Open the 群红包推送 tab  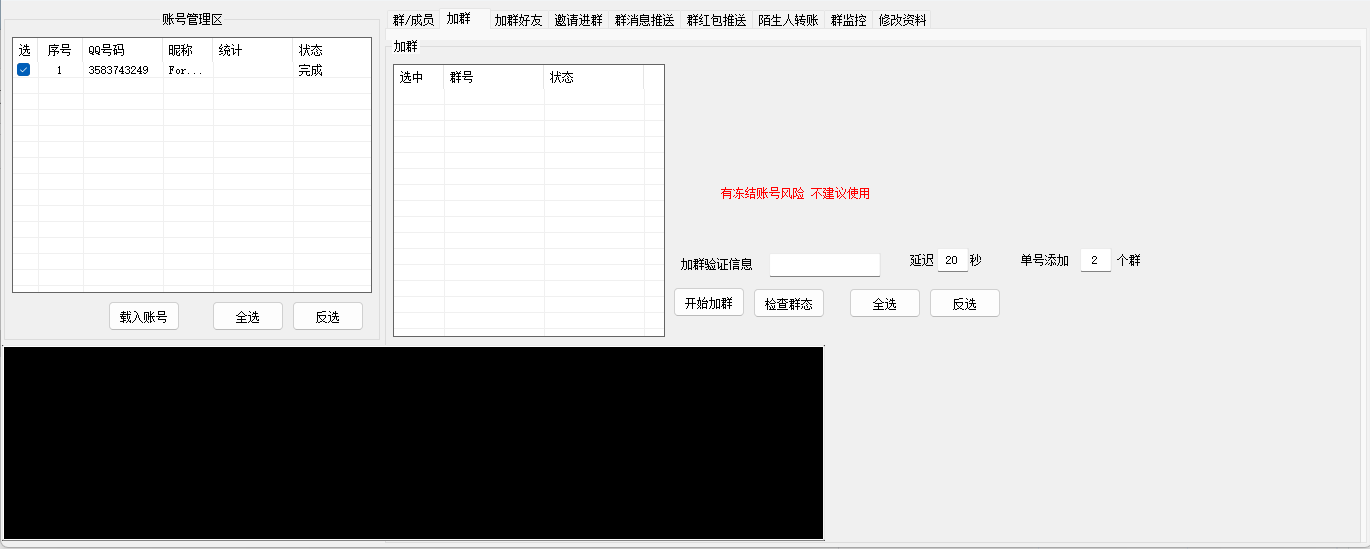tap(716, 20)
